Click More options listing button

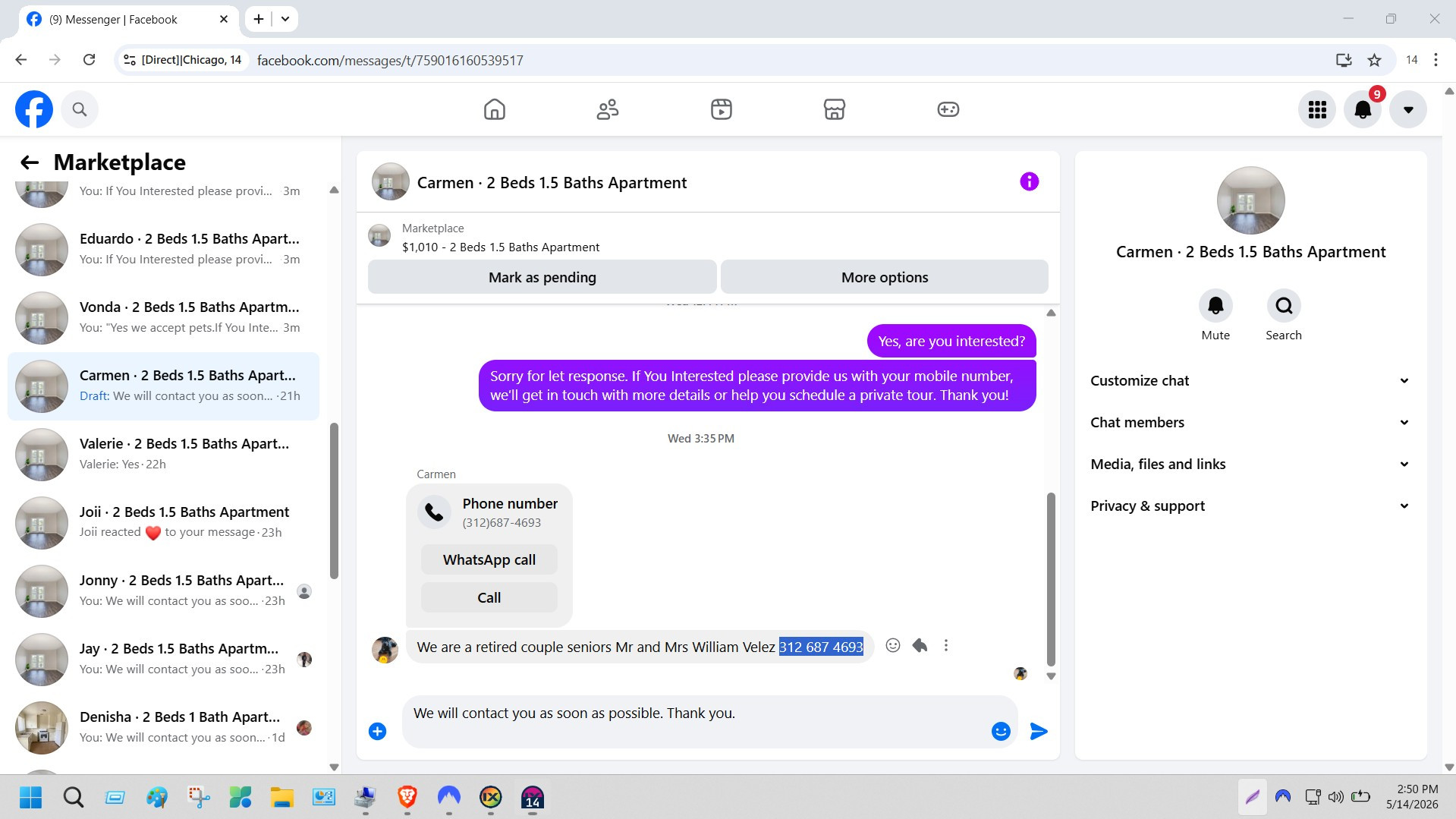885,277
